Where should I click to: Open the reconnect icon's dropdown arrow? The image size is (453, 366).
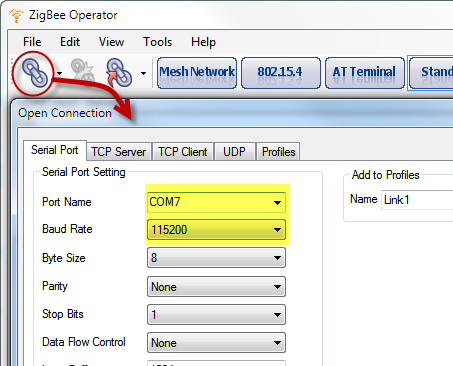tap(143, 73)
